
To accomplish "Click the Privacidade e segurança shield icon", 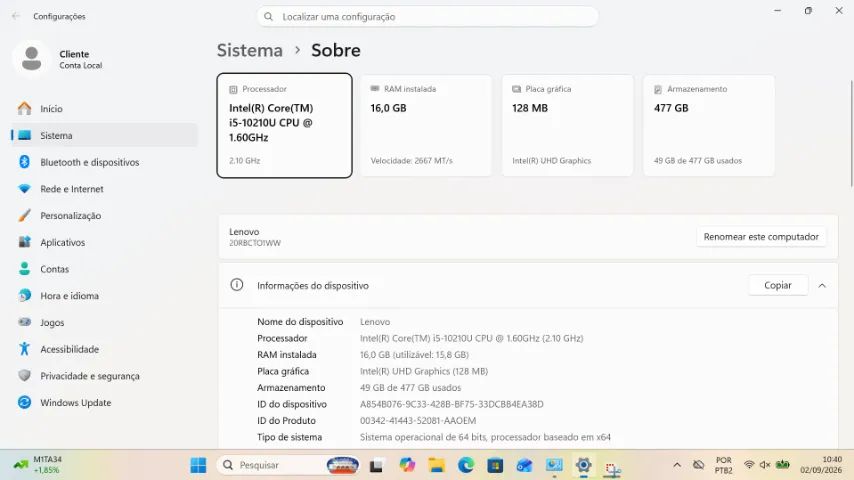I will [25, 375].
